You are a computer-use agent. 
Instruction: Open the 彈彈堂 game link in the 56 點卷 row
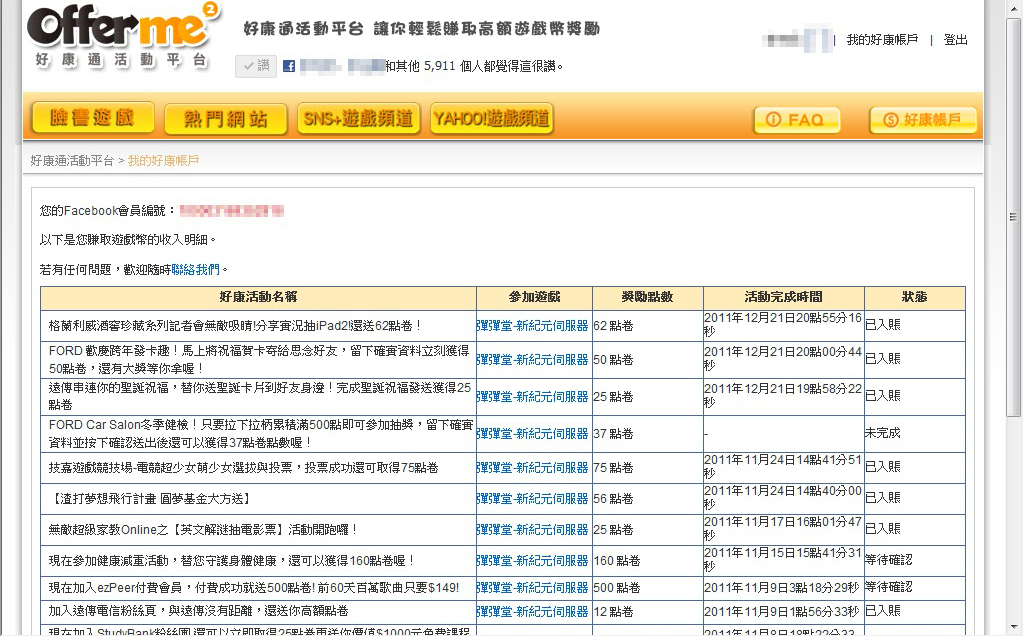coord(533,498)
